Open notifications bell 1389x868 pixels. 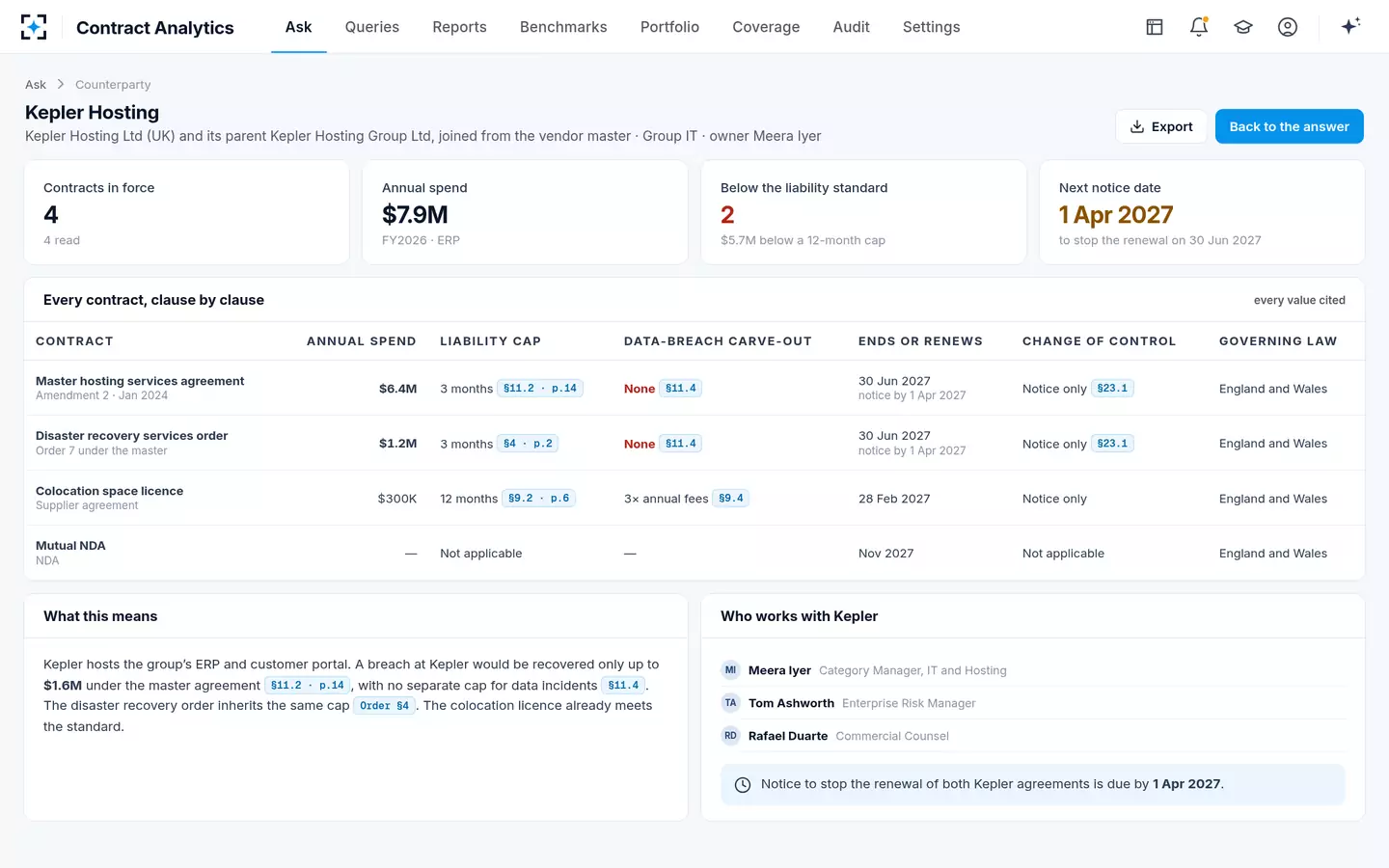pyautogui.click(x=1199, y=27)
